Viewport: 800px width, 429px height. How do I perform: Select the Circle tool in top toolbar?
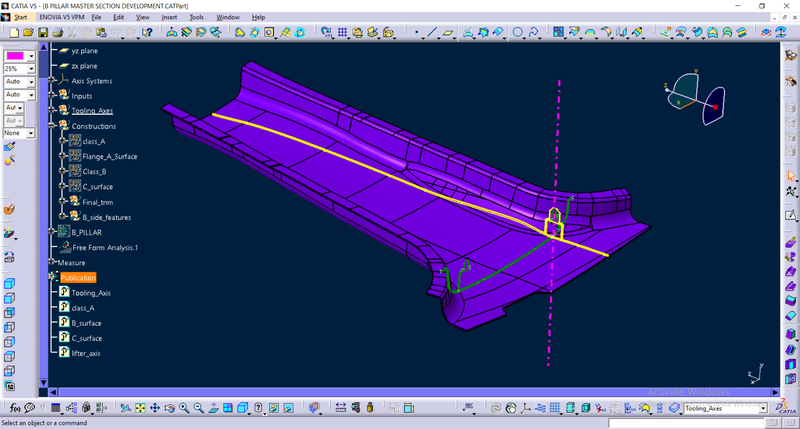(518, 33)
